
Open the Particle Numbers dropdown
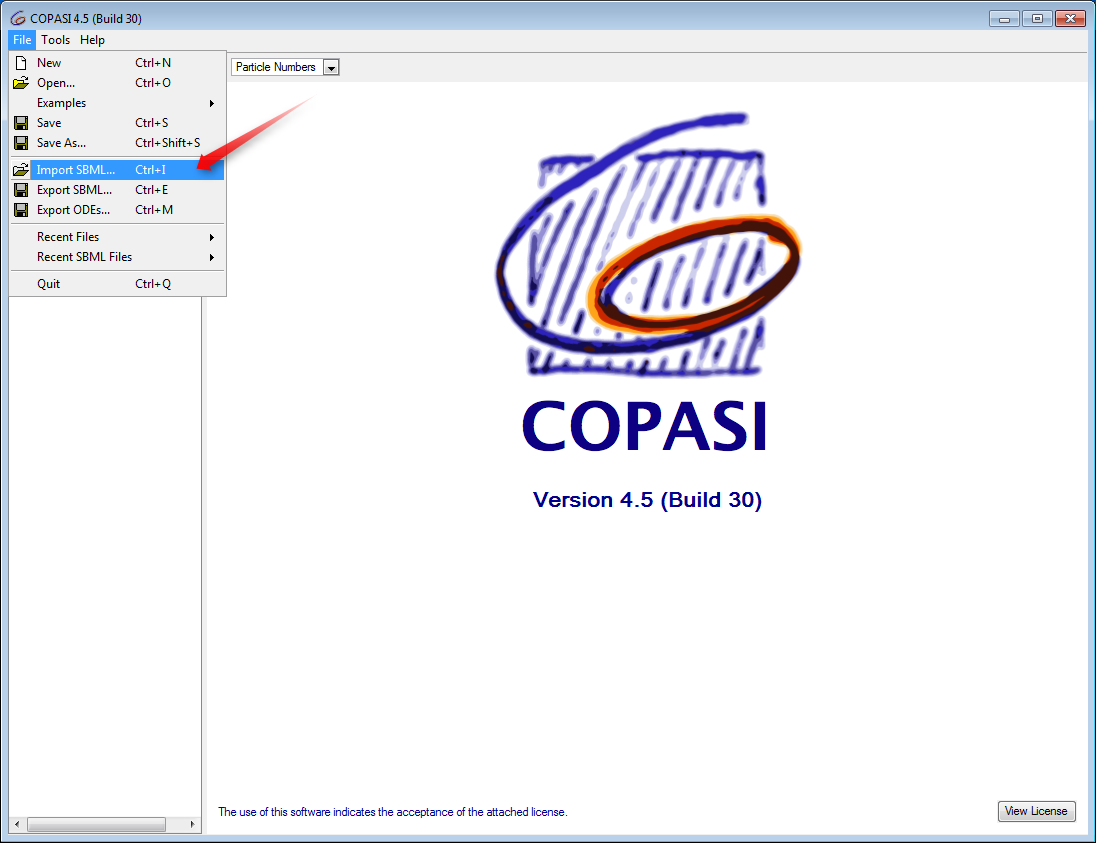285,67
